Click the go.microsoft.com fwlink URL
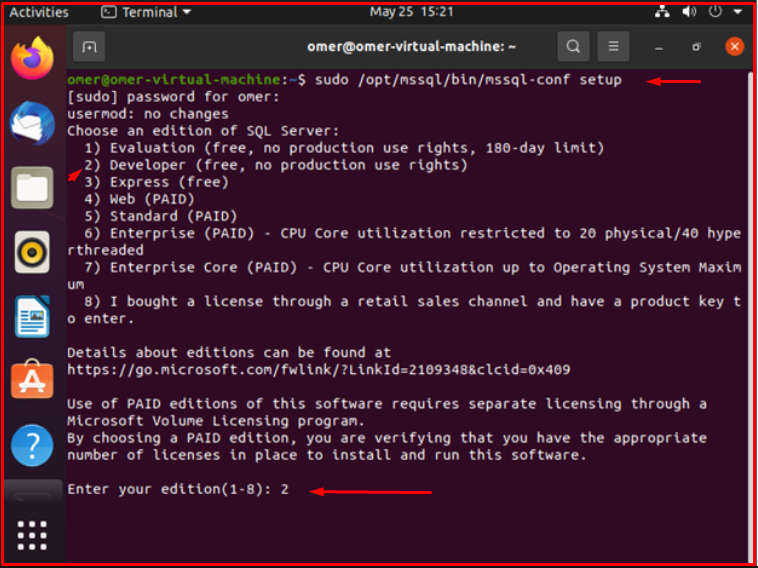Viewport: 758px width, 568px height. tap(319, 370)
